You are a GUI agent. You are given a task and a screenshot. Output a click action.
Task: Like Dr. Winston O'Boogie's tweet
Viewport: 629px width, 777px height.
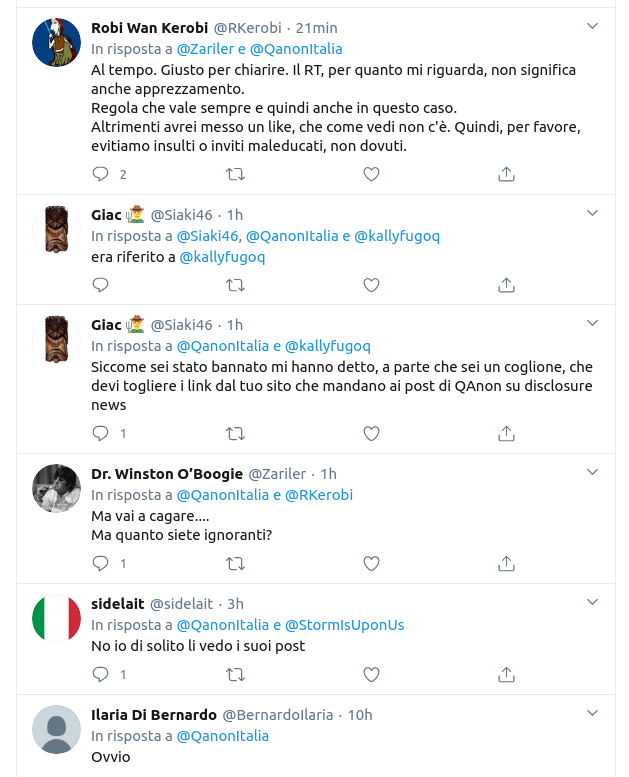coord(371,563)
